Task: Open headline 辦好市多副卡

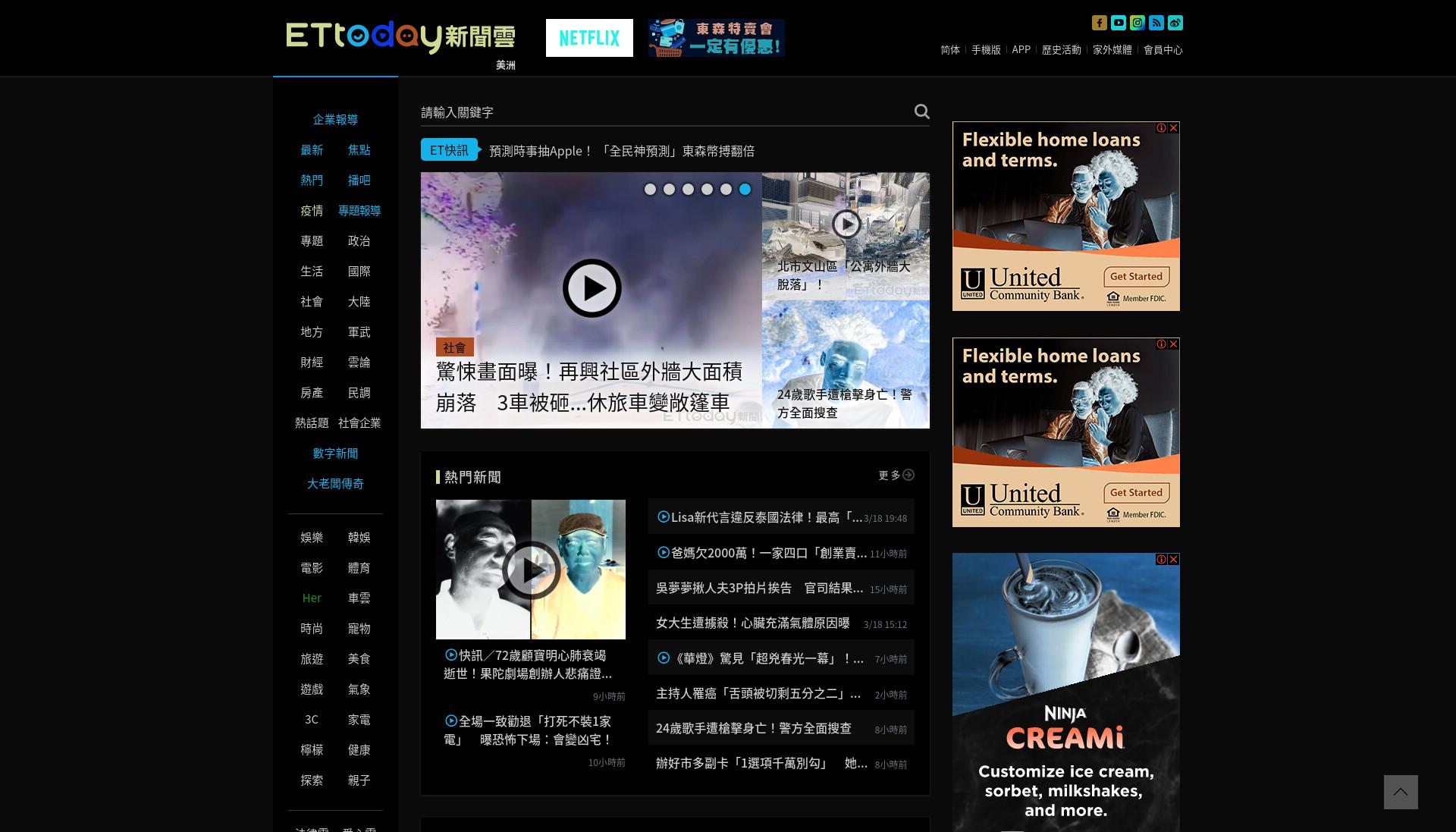Action: [761, 763]
